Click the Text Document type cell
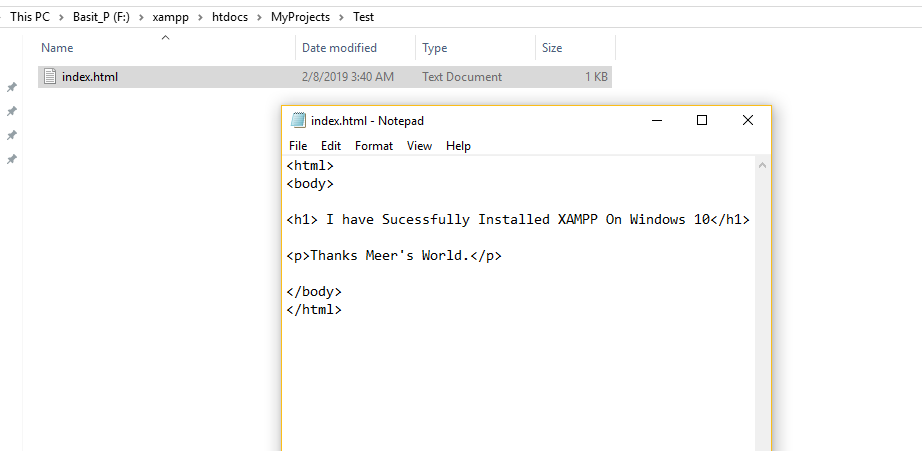This screenshot has height=451, width=922. click(x=462, y=76)
